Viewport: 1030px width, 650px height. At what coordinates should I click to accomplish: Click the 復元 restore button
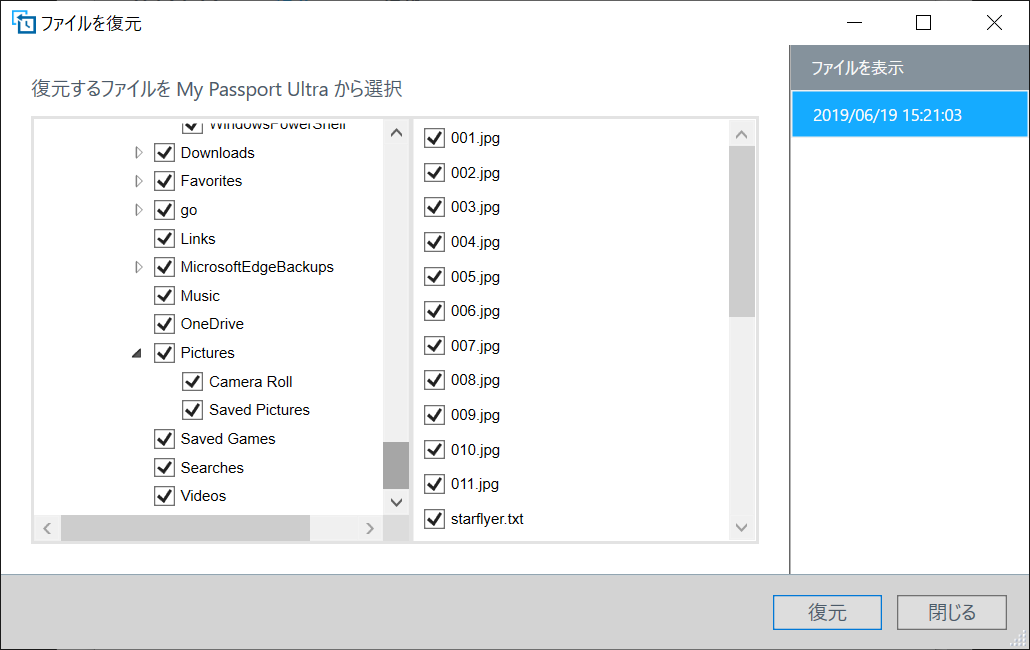[827, 613]
